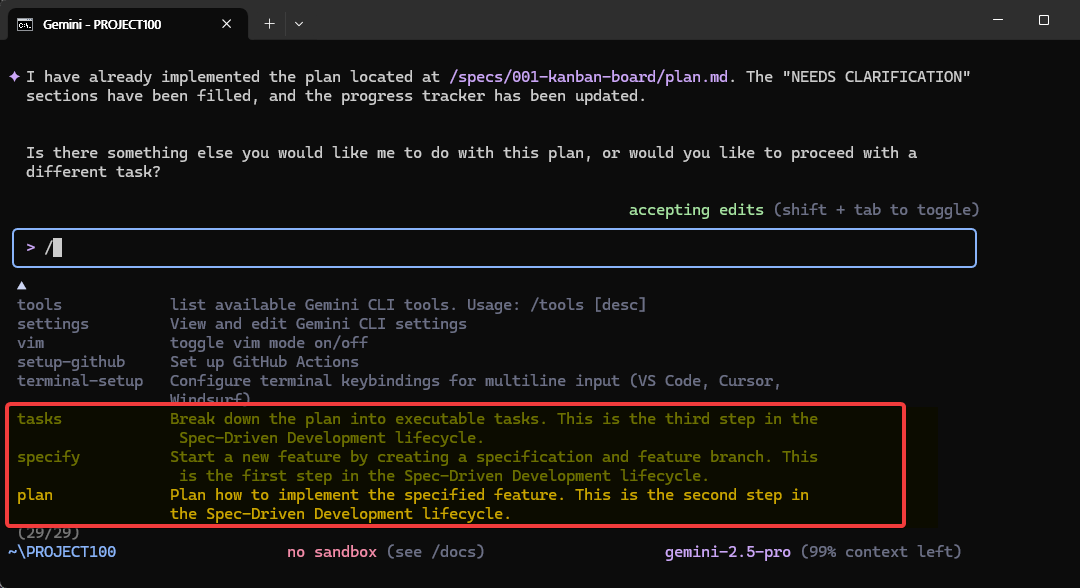
Task: Open a new terminal tab with plus
Action: pos(269,24)
